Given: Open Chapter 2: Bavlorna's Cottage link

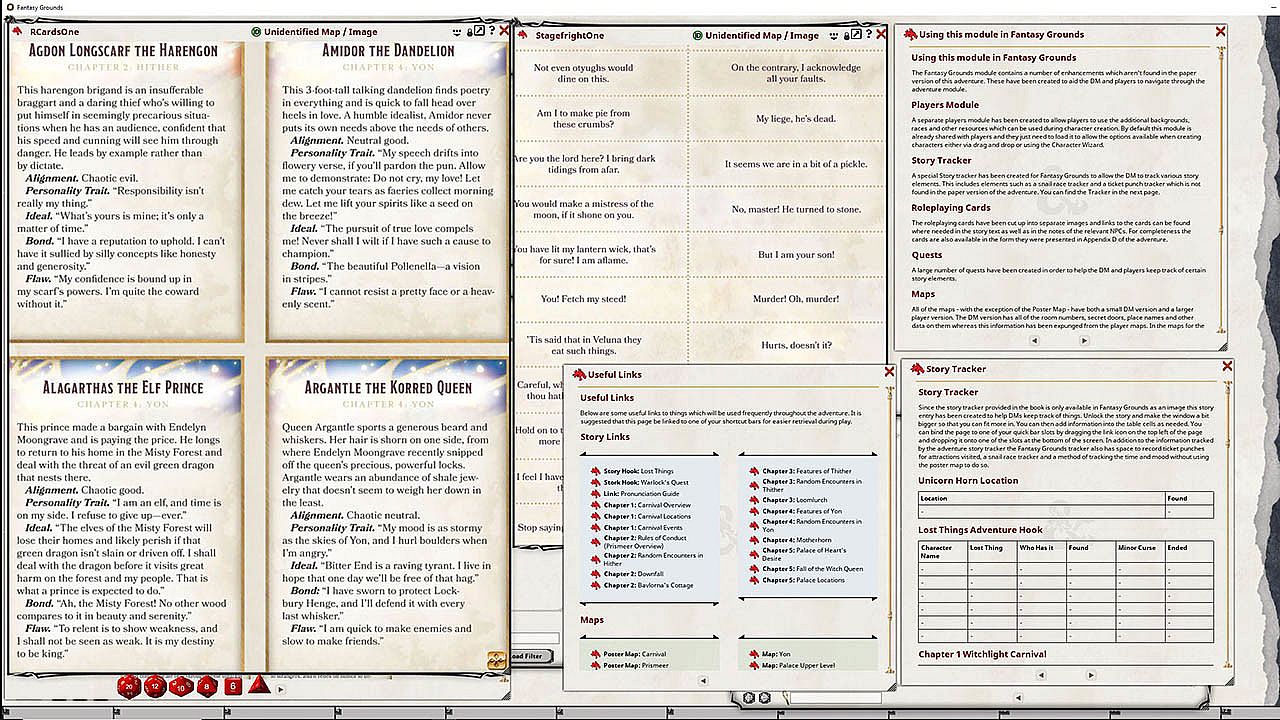Looking at the screenshot, I should [x=648, y=585].
